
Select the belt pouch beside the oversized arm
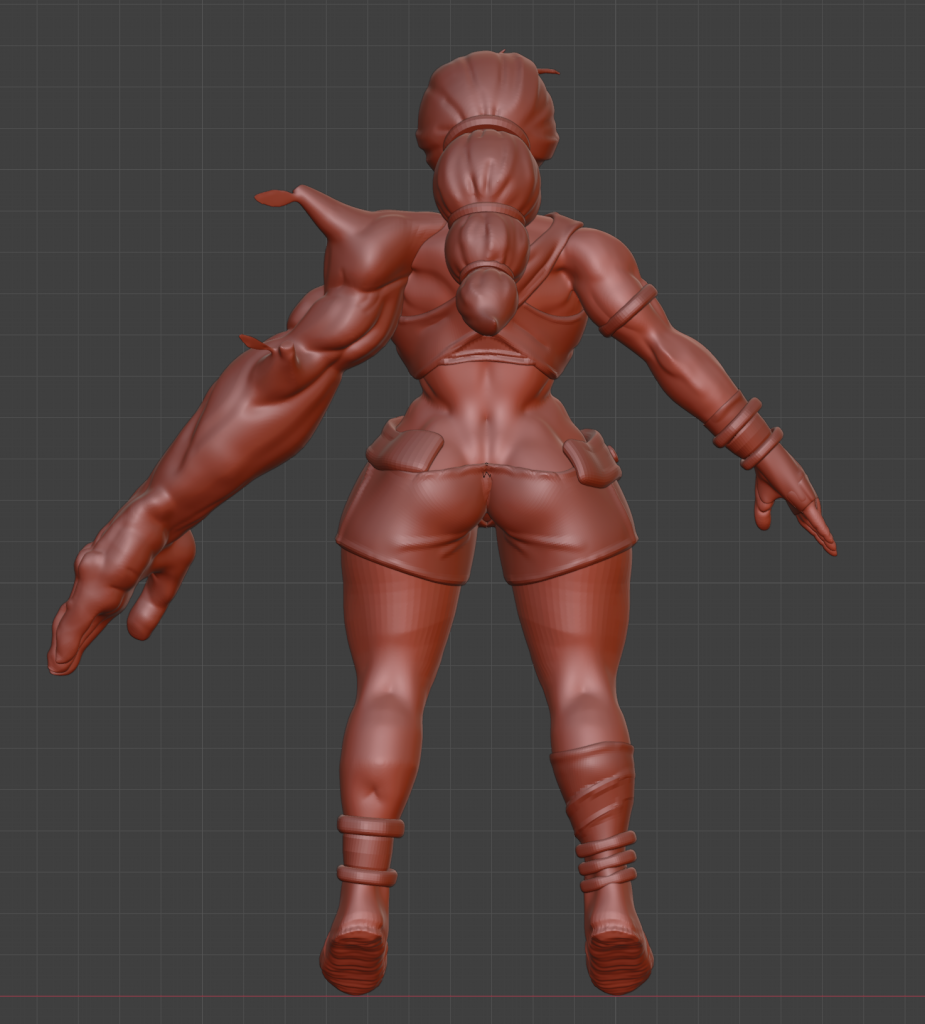pos(405,449)
